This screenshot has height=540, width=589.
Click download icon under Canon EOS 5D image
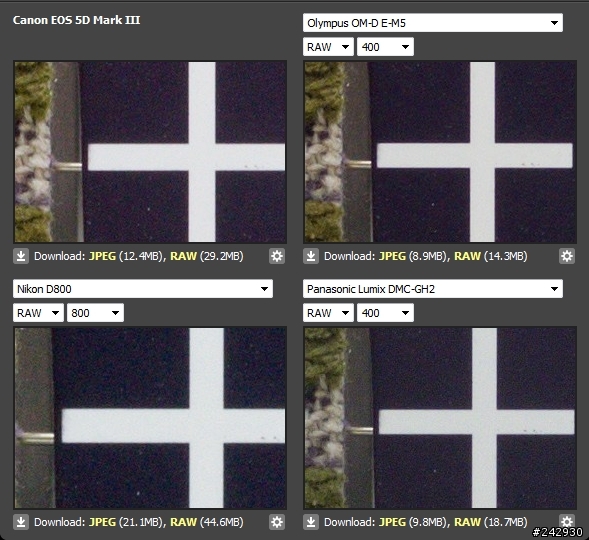[x=21, y=256]
